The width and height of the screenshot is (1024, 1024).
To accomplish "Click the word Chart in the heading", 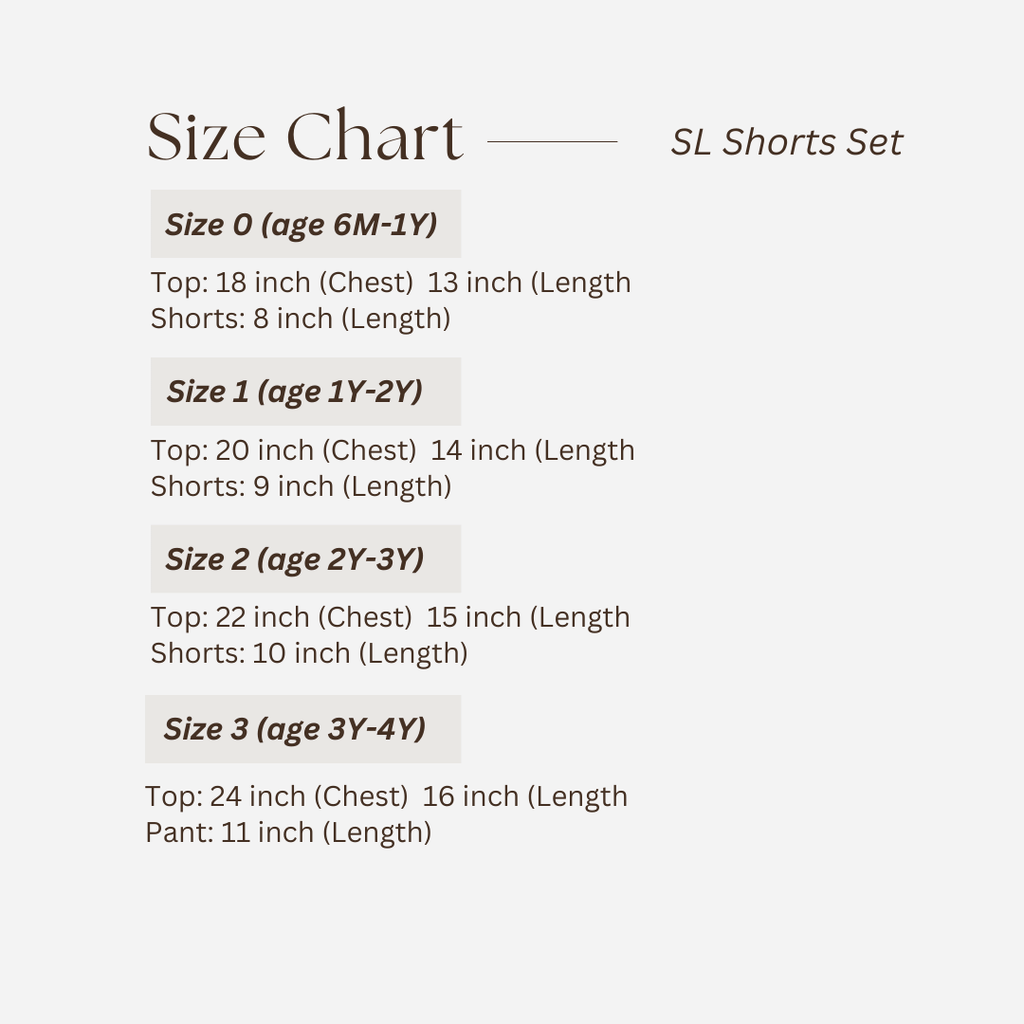I will pyautogui.click(x=375, y=137).
